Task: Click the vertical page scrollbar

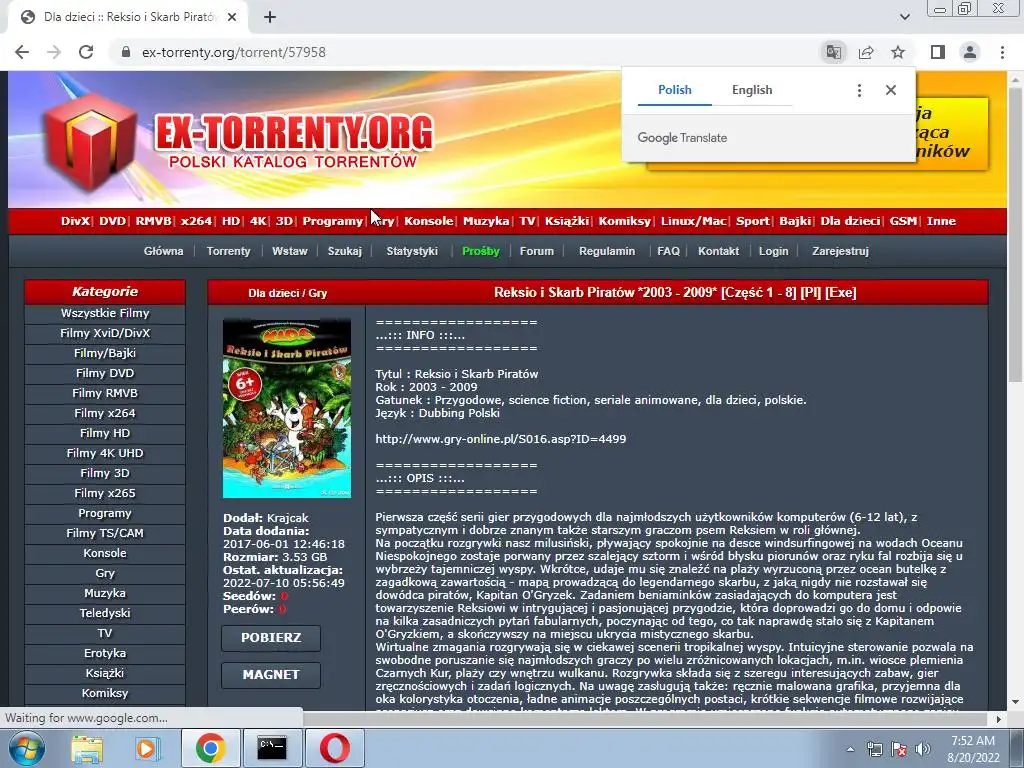Action: (1015, 235)
